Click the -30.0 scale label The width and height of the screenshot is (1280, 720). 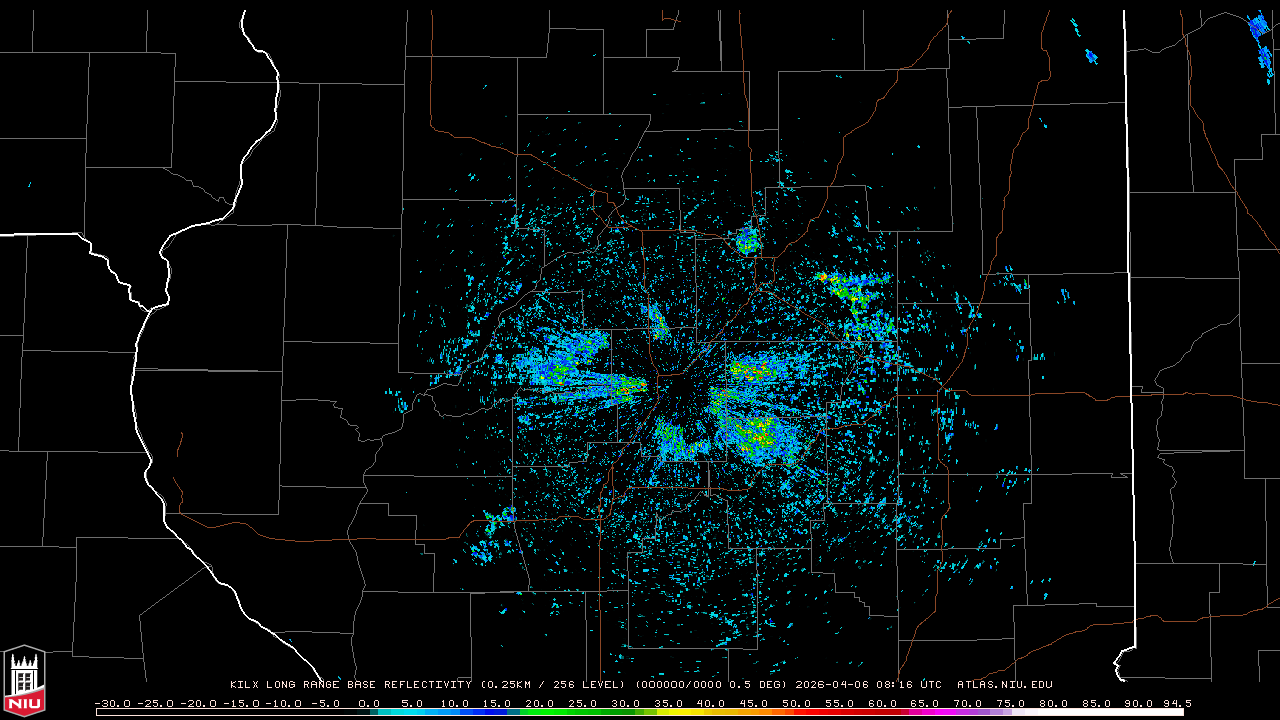(x=113, y=704)
